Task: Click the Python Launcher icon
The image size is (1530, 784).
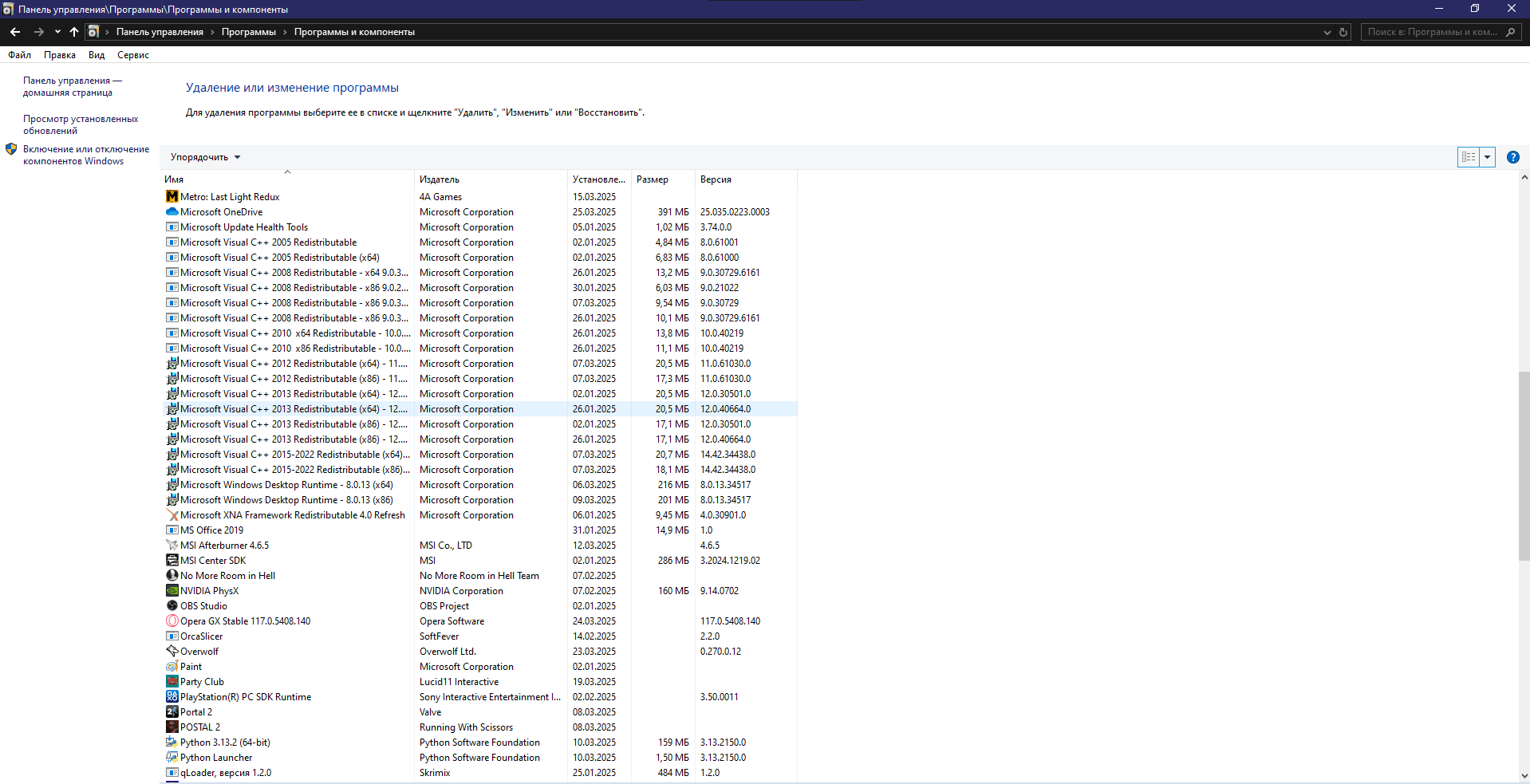Action: pos(172,758)
